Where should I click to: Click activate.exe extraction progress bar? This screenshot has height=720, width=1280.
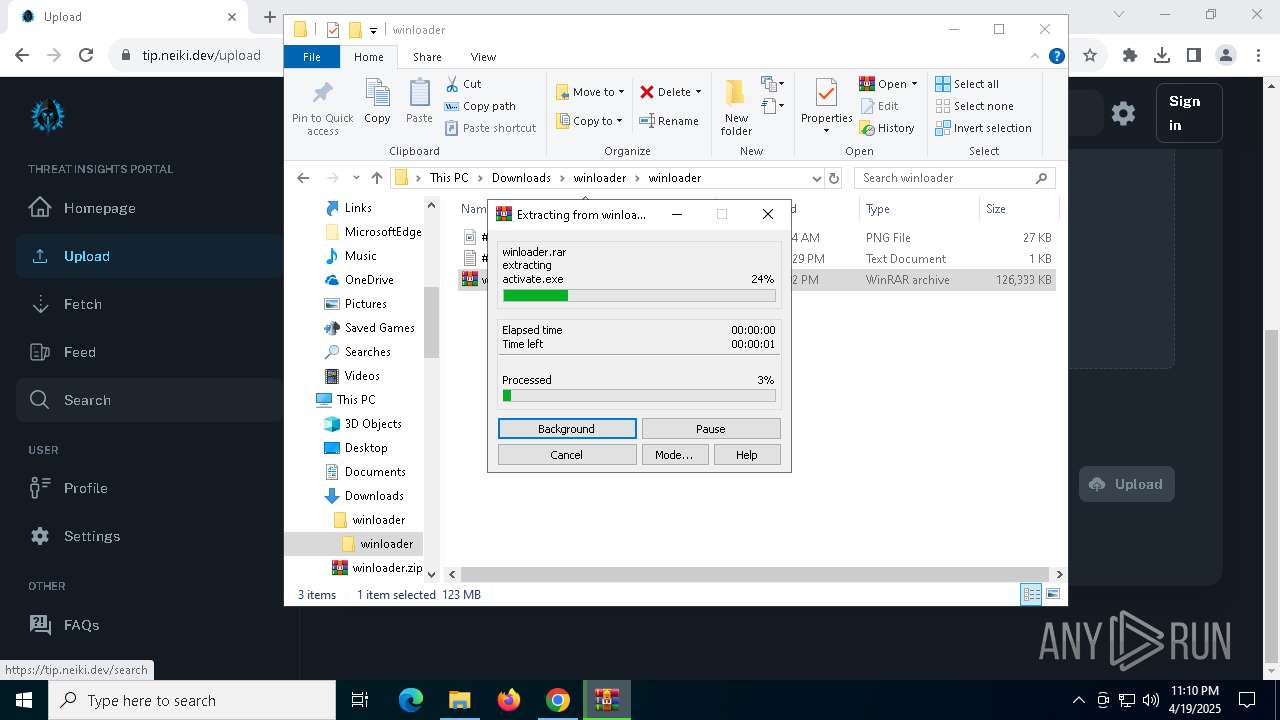click(639, 295)
